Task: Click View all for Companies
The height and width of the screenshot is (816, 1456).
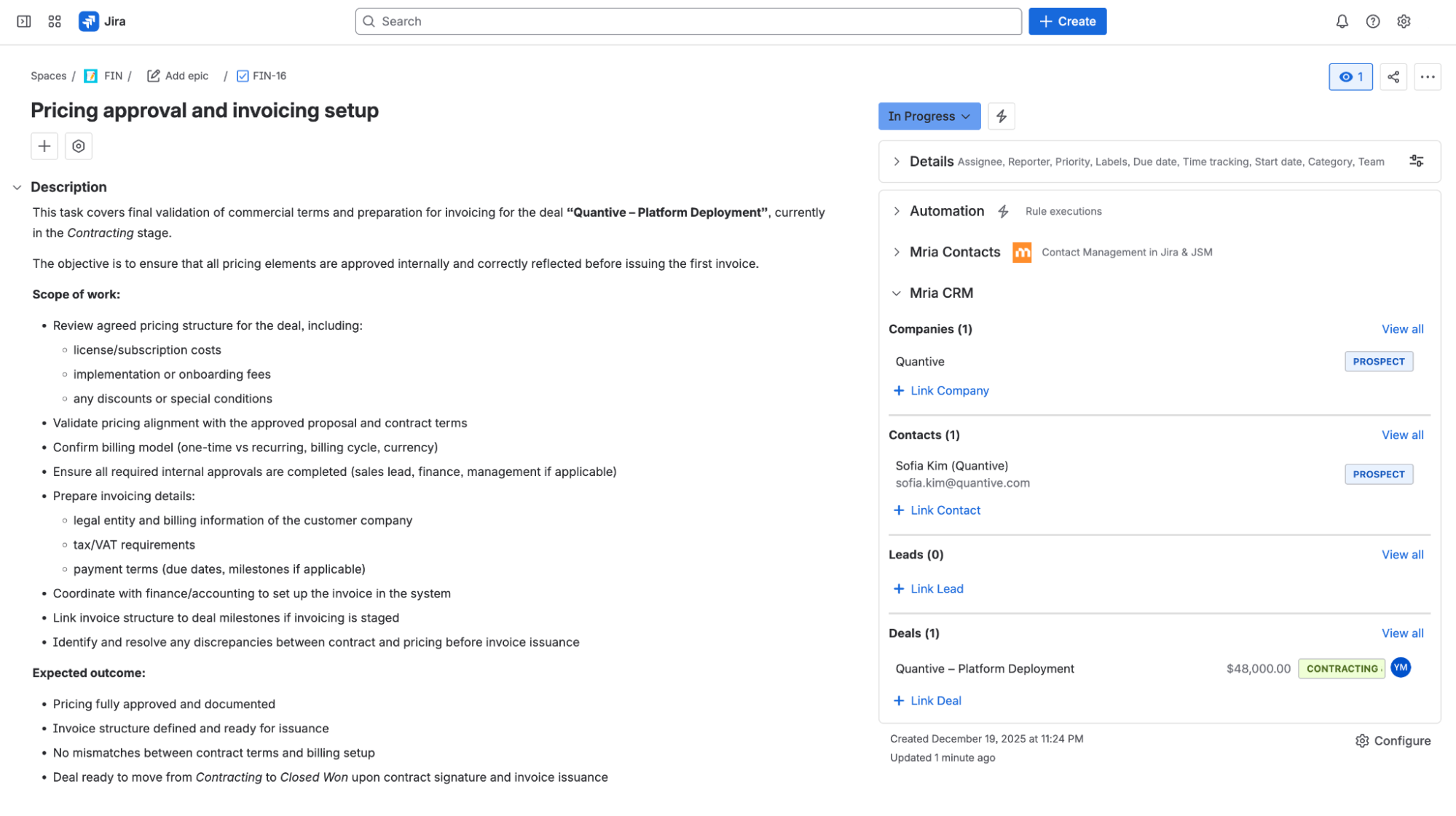Action: tap(1402, 329)
